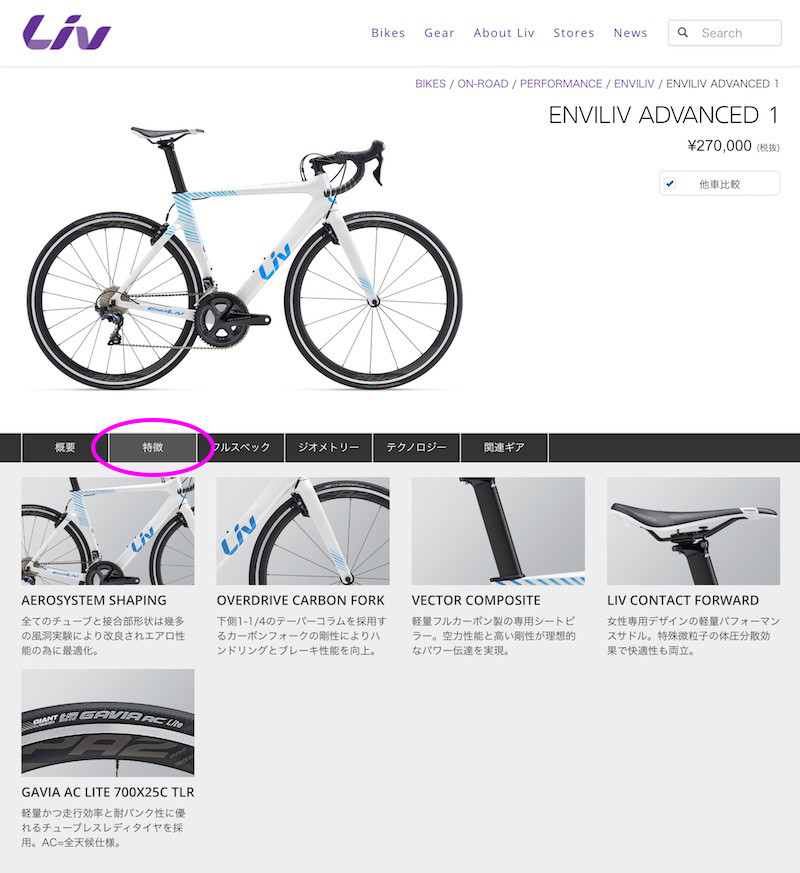
Task: Click the PERFORMANCE breadcrumb link
Action: (561, 84)
